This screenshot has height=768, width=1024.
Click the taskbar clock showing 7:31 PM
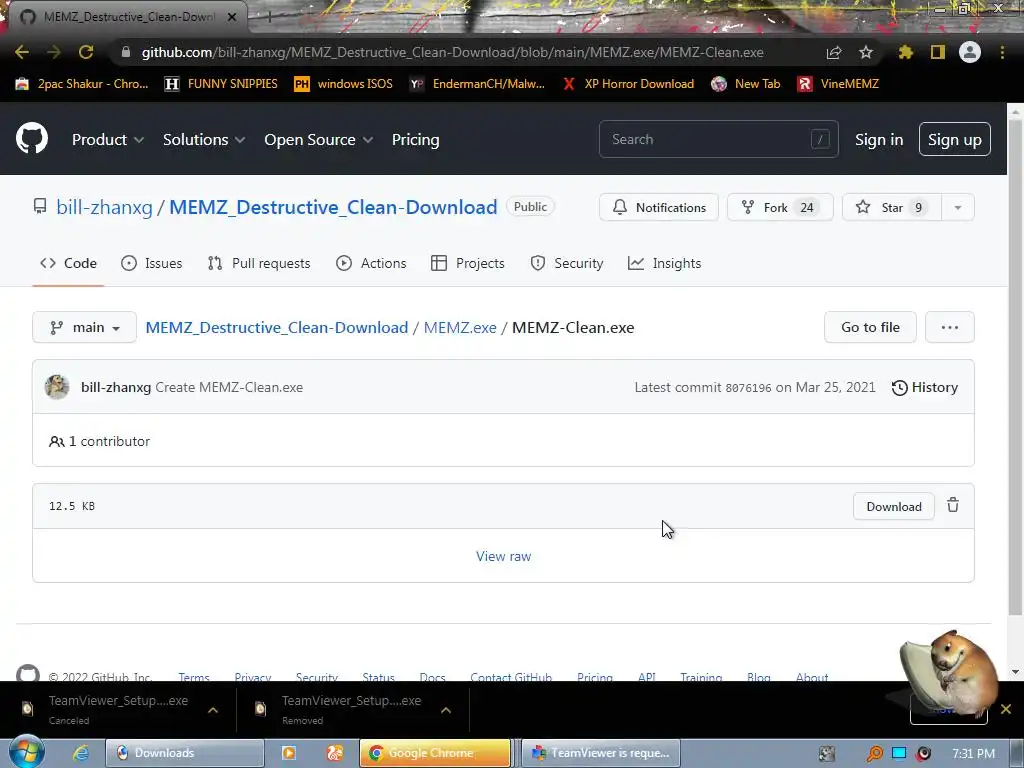[973, 754]
